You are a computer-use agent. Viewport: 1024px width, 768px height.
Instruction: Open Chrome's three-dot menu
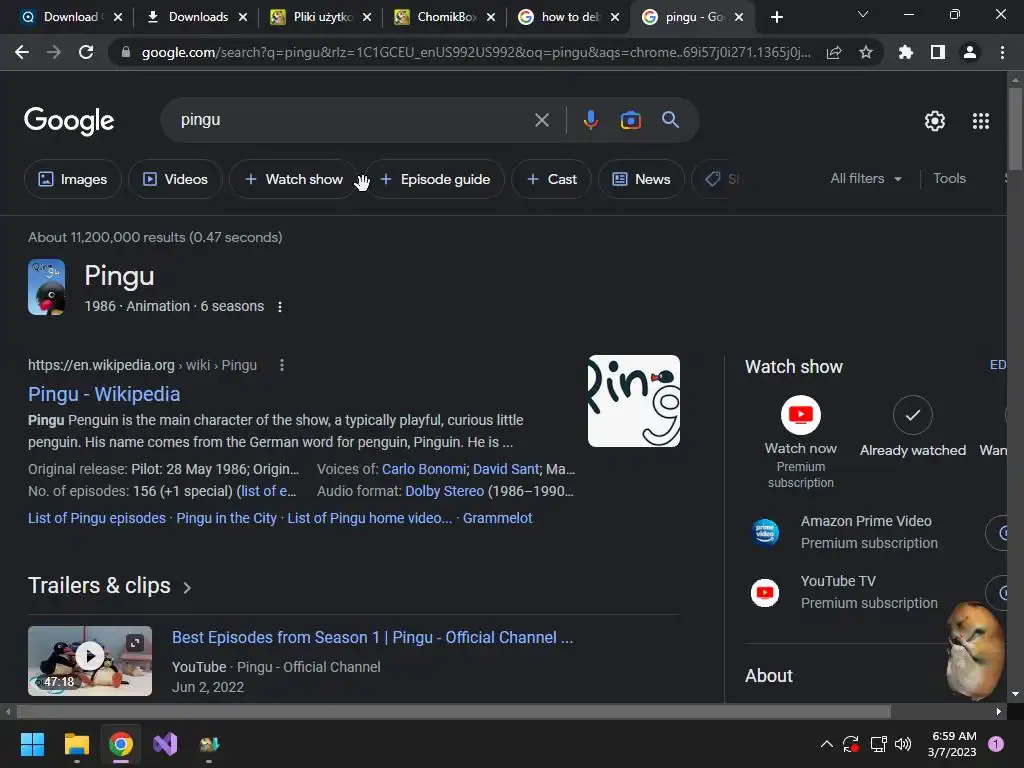1002,52
